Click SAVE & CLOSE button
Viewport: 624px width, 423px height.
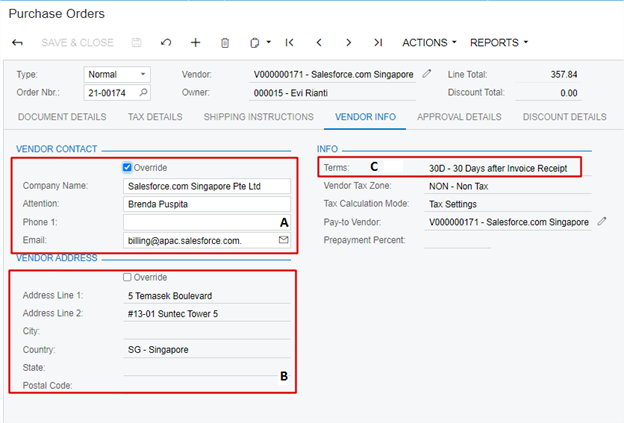pyautogui.click(x=78, y=43)
